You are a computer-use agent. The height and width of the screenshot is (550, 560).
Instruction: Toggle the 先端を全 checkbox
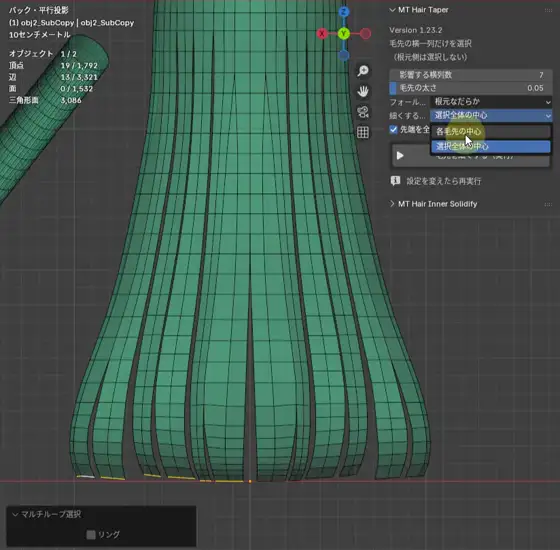click(x=393, y=129)
